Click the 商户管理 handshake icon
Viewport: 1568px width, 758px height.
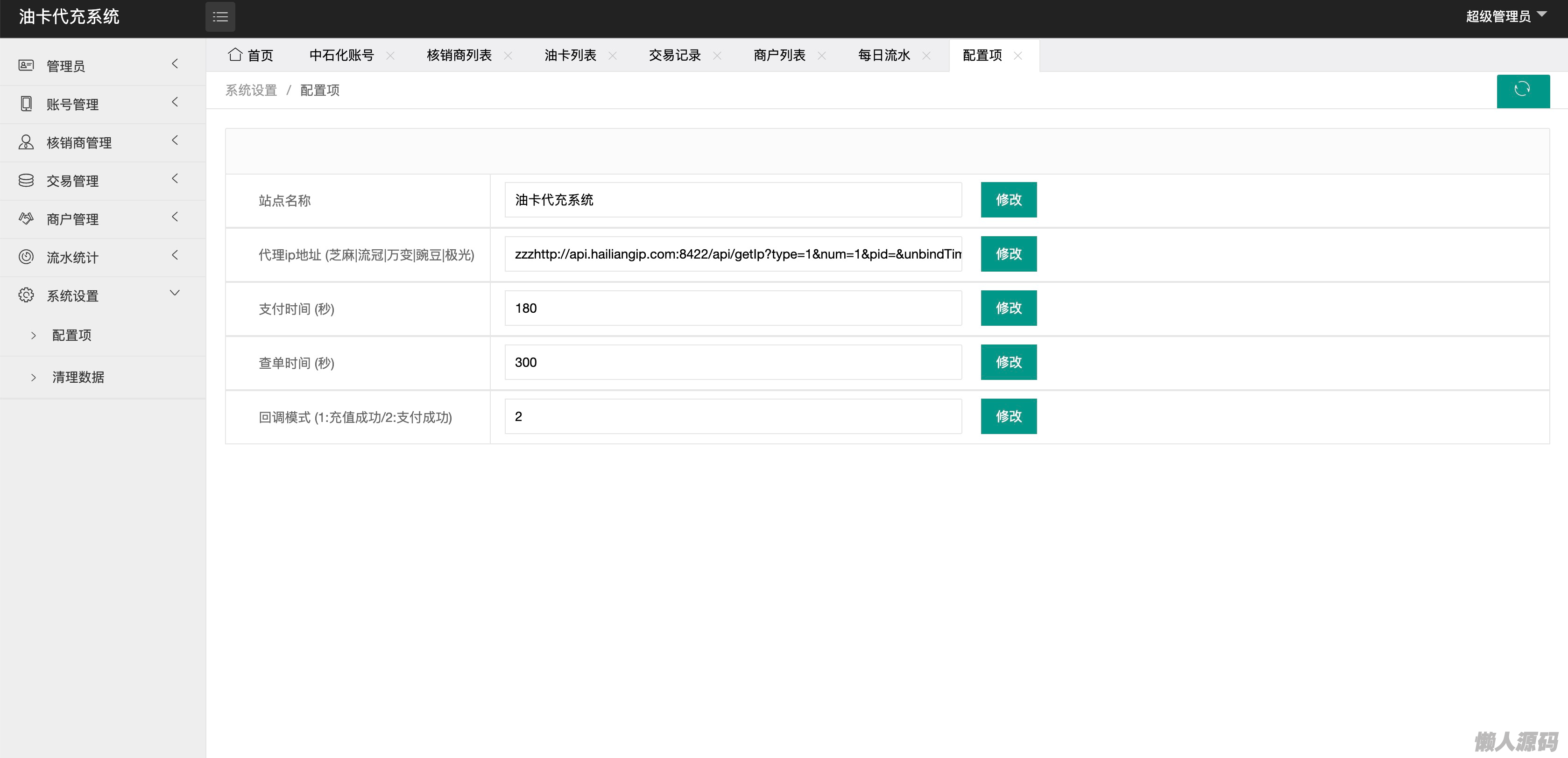click(x=26, y=218)
